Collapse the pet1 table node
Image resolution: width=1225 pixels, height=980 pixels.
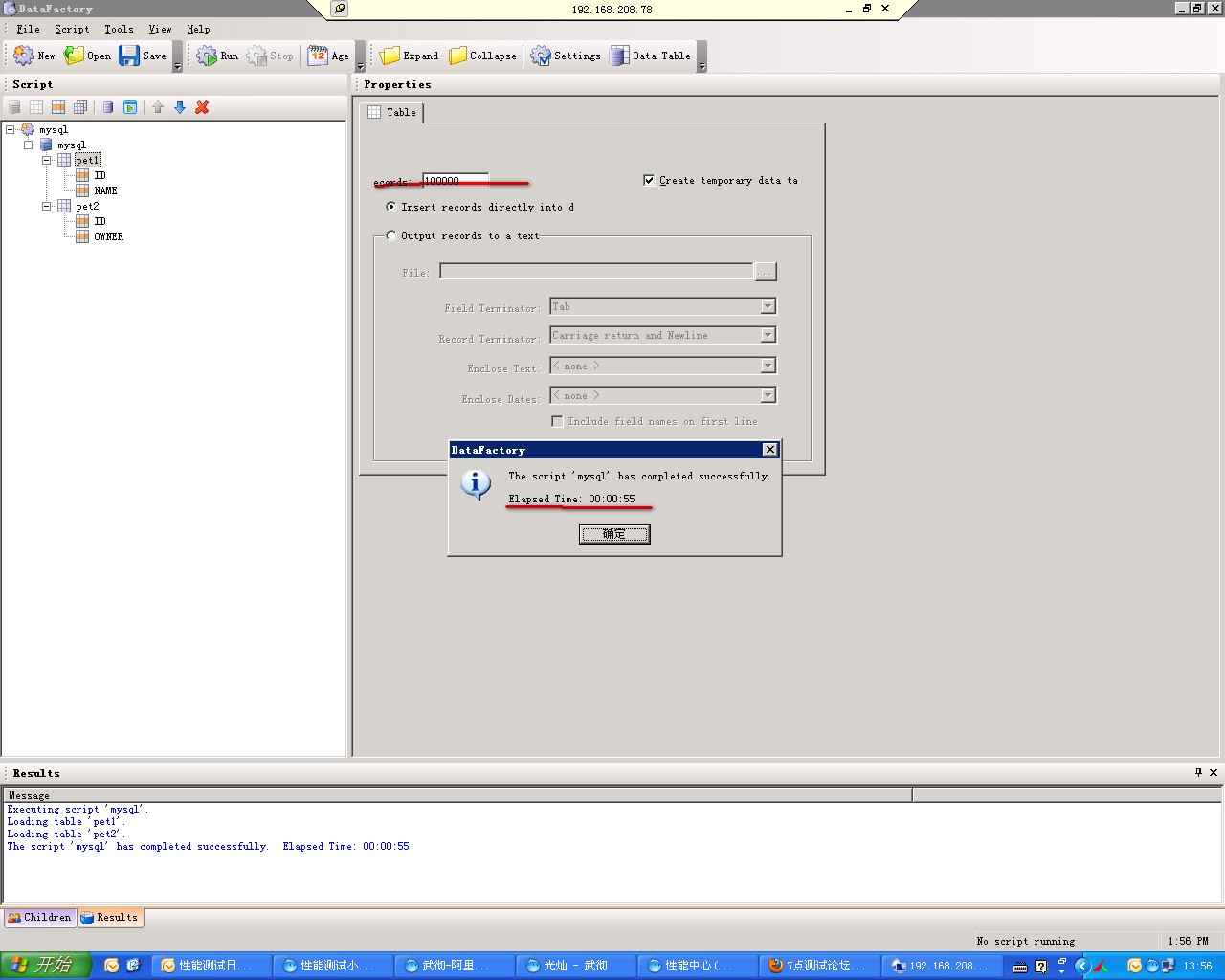click(x=47, y=160)
